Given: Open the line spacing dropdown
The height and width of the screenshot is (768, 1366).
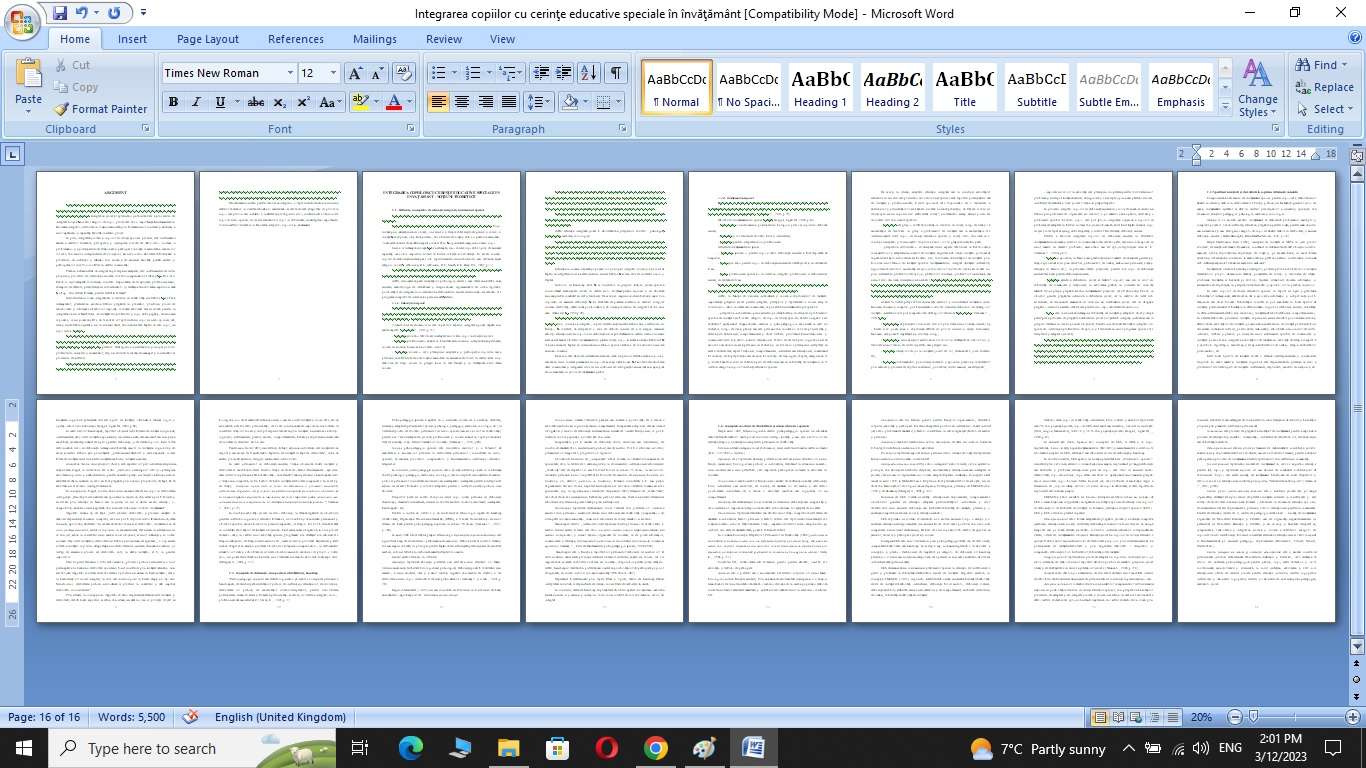Looking at the screenshot, I should (x=539, y=102).
